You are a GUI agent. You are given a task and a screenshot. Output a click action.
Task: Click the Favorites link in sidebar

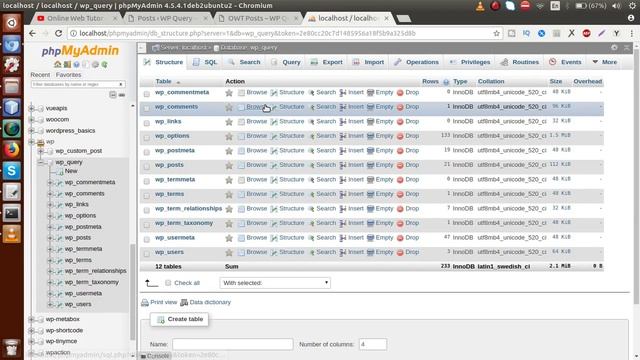click(x=68, y=75)
